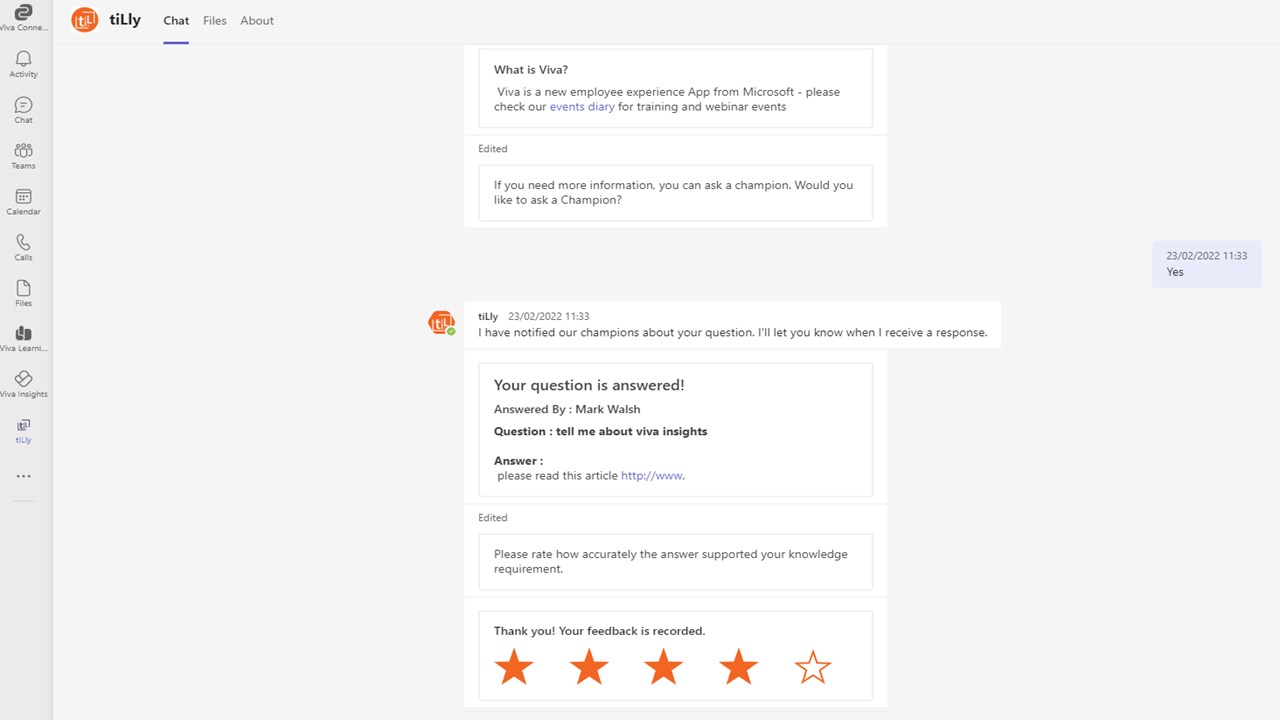
Task: Switch to the Files tab
Action: [x=215, y=20]
